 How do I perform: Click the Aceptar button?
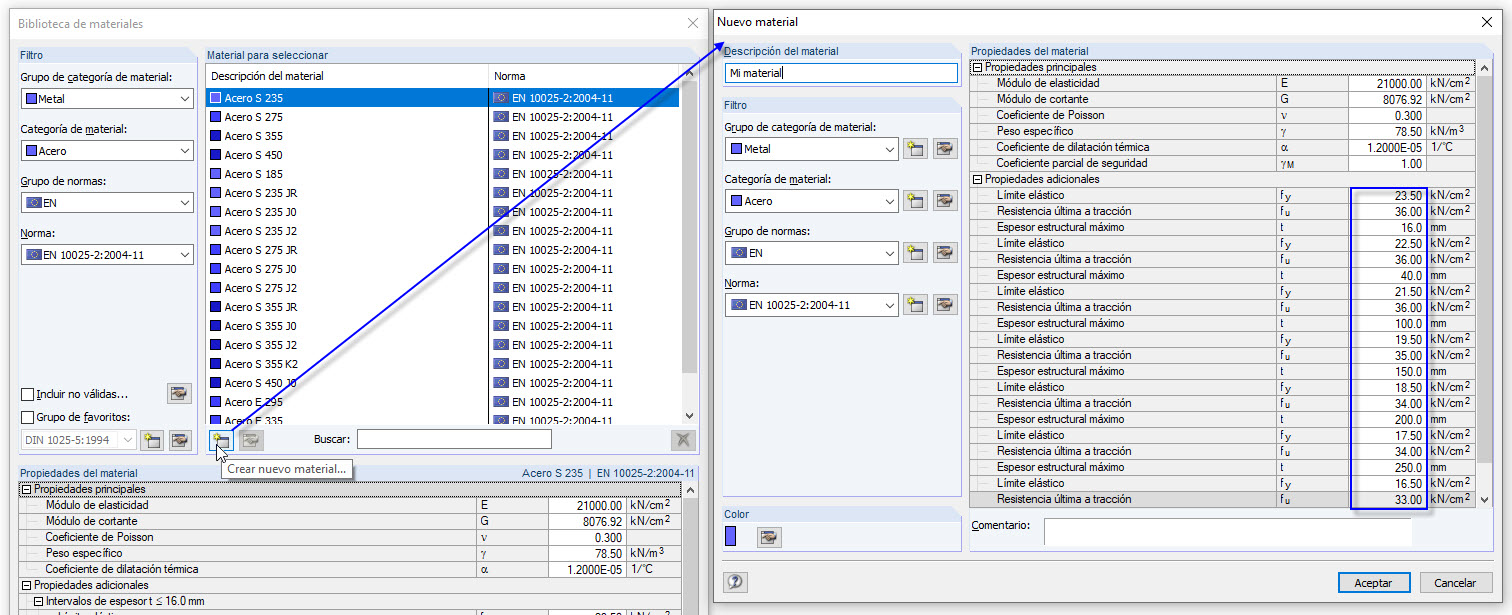pyautogui.click(x=1373, y=583)
